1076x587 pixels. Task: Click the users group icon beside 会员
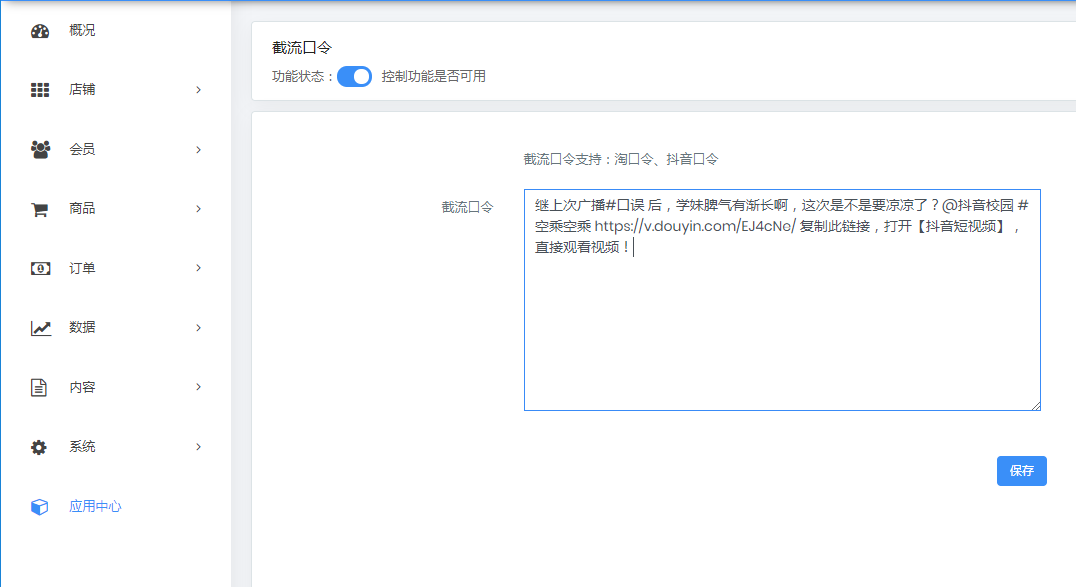40,149
